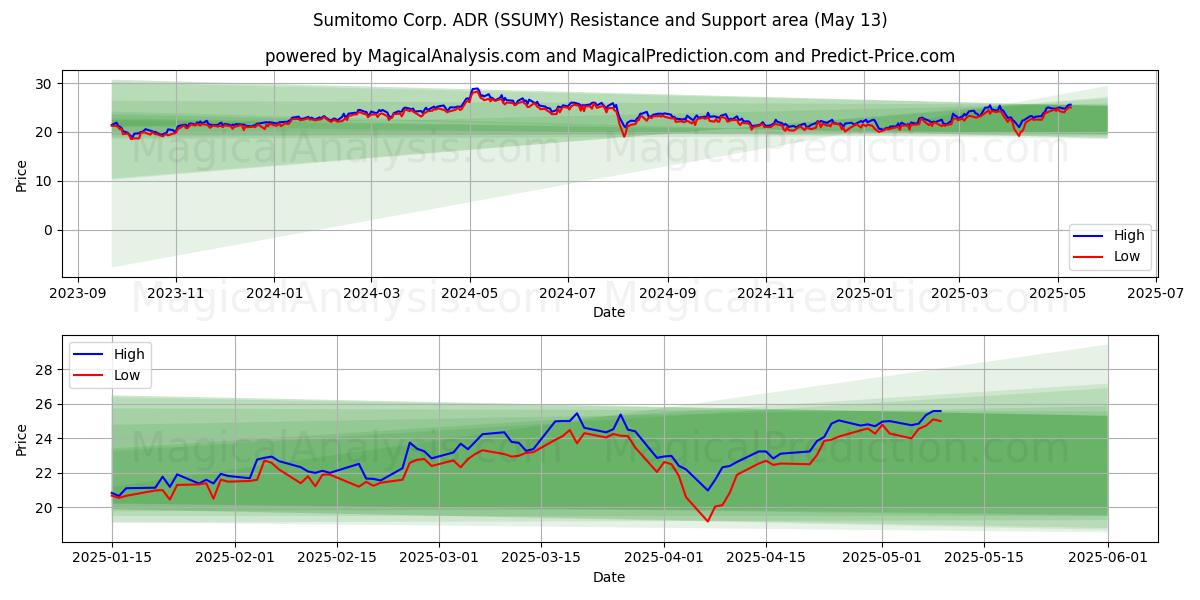The width and height of the screenshot is (1200, 600).
Task: Click the '2025-05-15' date label on lower axis
Action: coord(985,558)
